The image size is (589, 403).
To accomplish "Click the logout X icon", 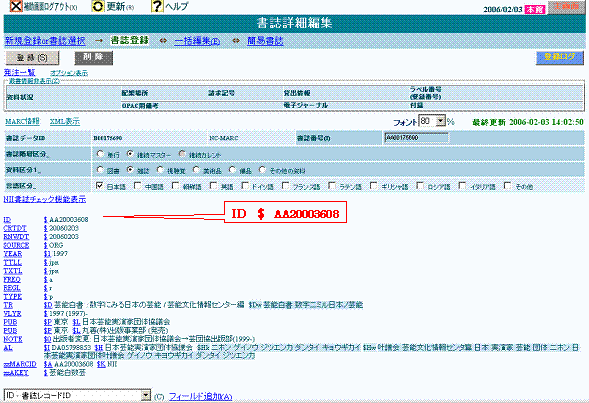I will [x=16, y=6].
